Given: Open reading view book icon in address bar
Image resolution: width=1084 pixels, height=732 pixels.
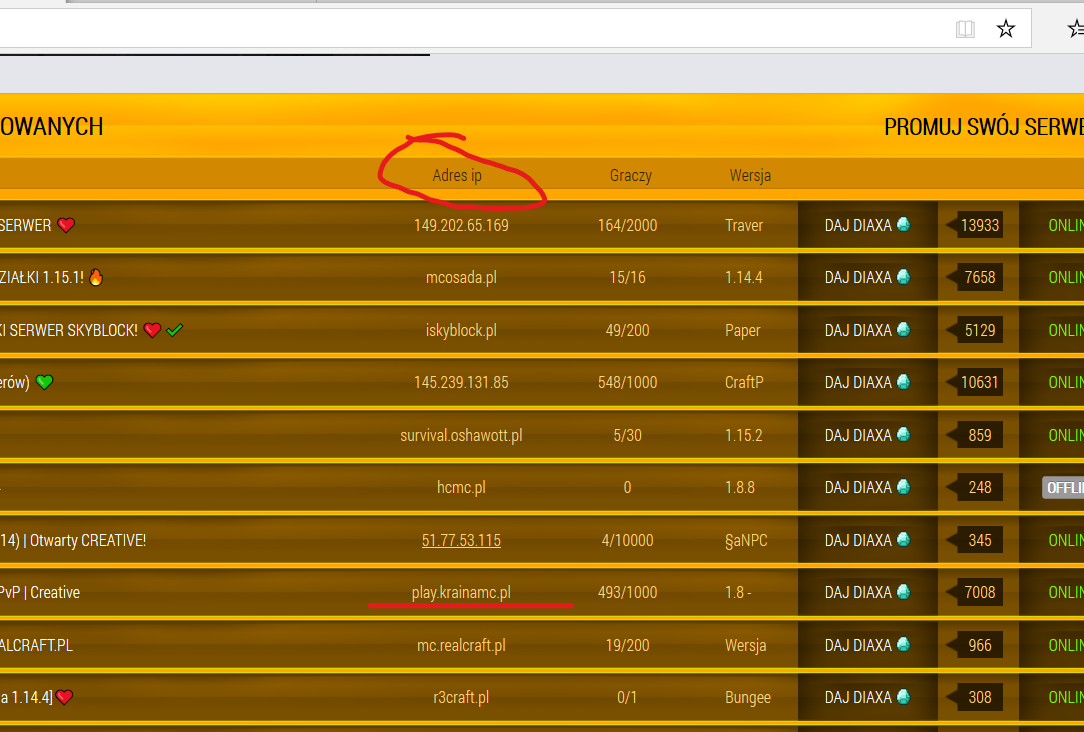Looking at the screenshot, I should (965, 29).
